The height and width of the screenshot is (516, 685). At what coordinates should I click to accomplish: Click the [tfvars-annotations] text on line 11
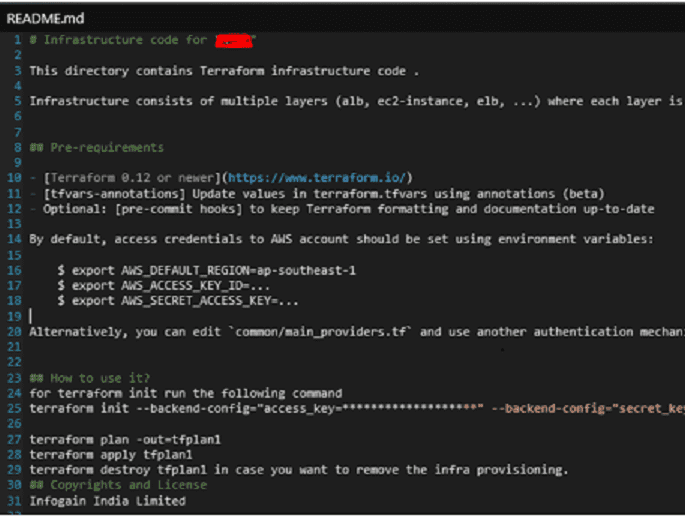[x=114, y=194]
